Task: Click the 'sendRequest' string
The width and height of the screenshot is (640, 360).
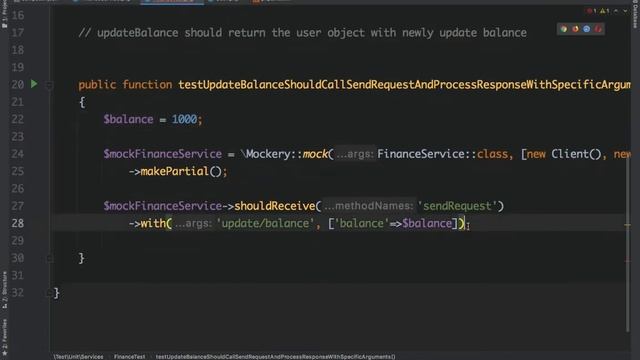Action: tap(457, 206)
